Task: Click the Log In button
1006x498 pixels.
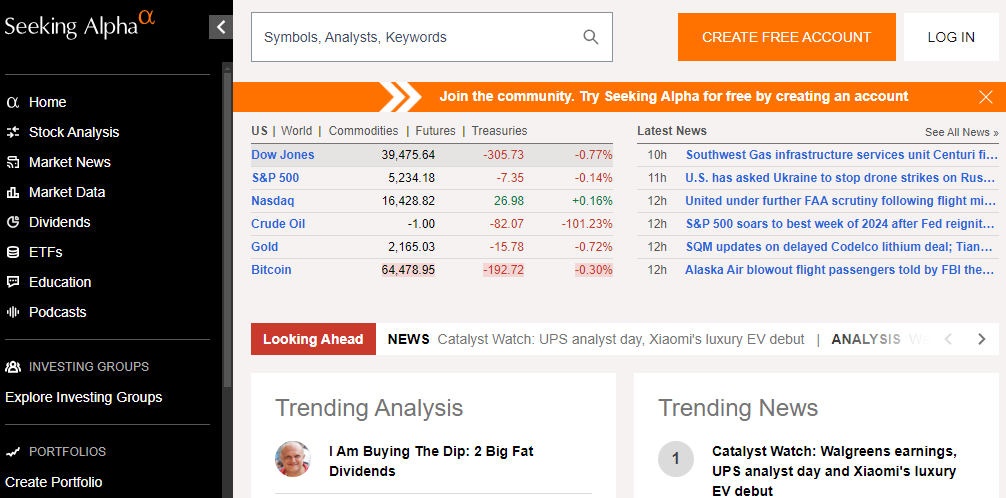Action: 951,37
